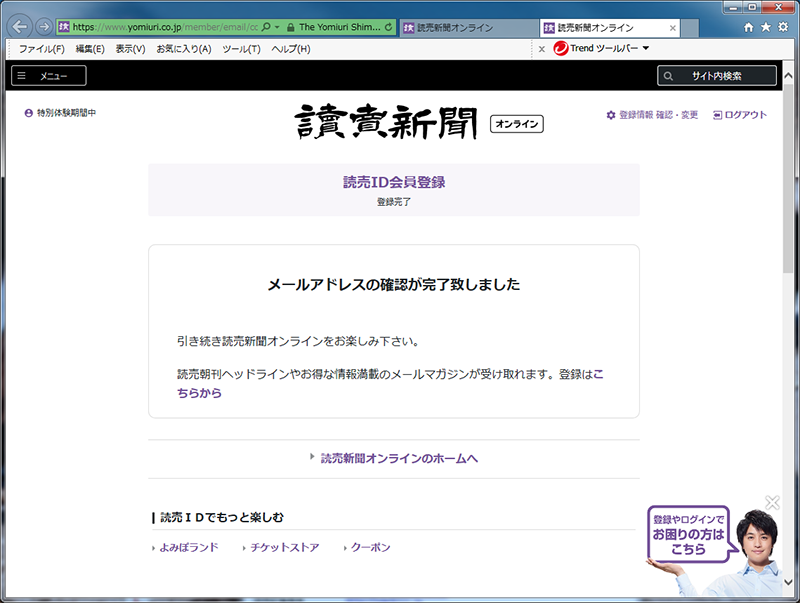Viewport: 800px width, 603px height.
Task: Open a new blank tab
Action: point(690,28)
